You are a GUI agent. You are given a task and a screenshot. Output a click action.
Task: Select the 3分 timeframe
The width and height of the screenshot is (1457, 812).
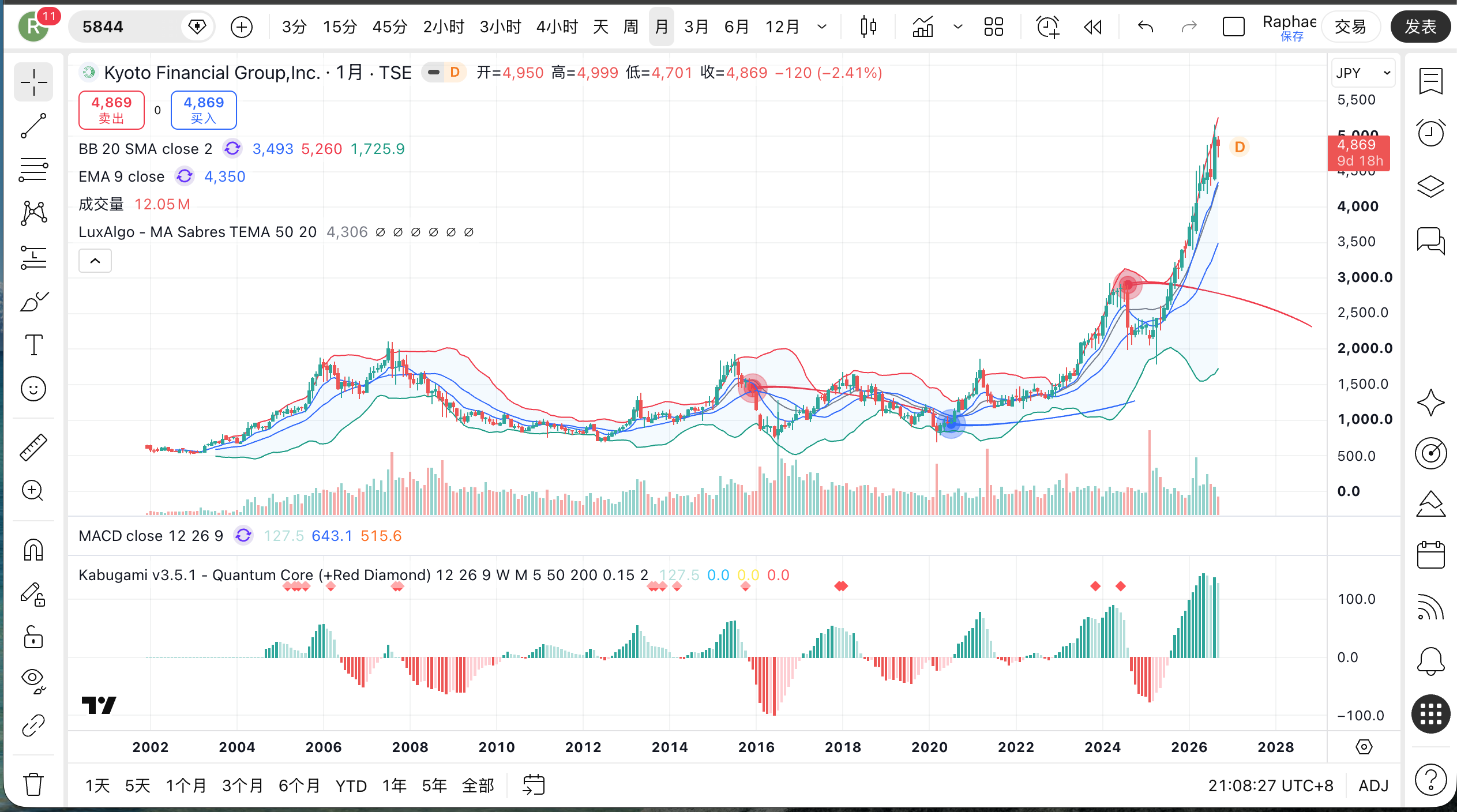click(294, 27)
